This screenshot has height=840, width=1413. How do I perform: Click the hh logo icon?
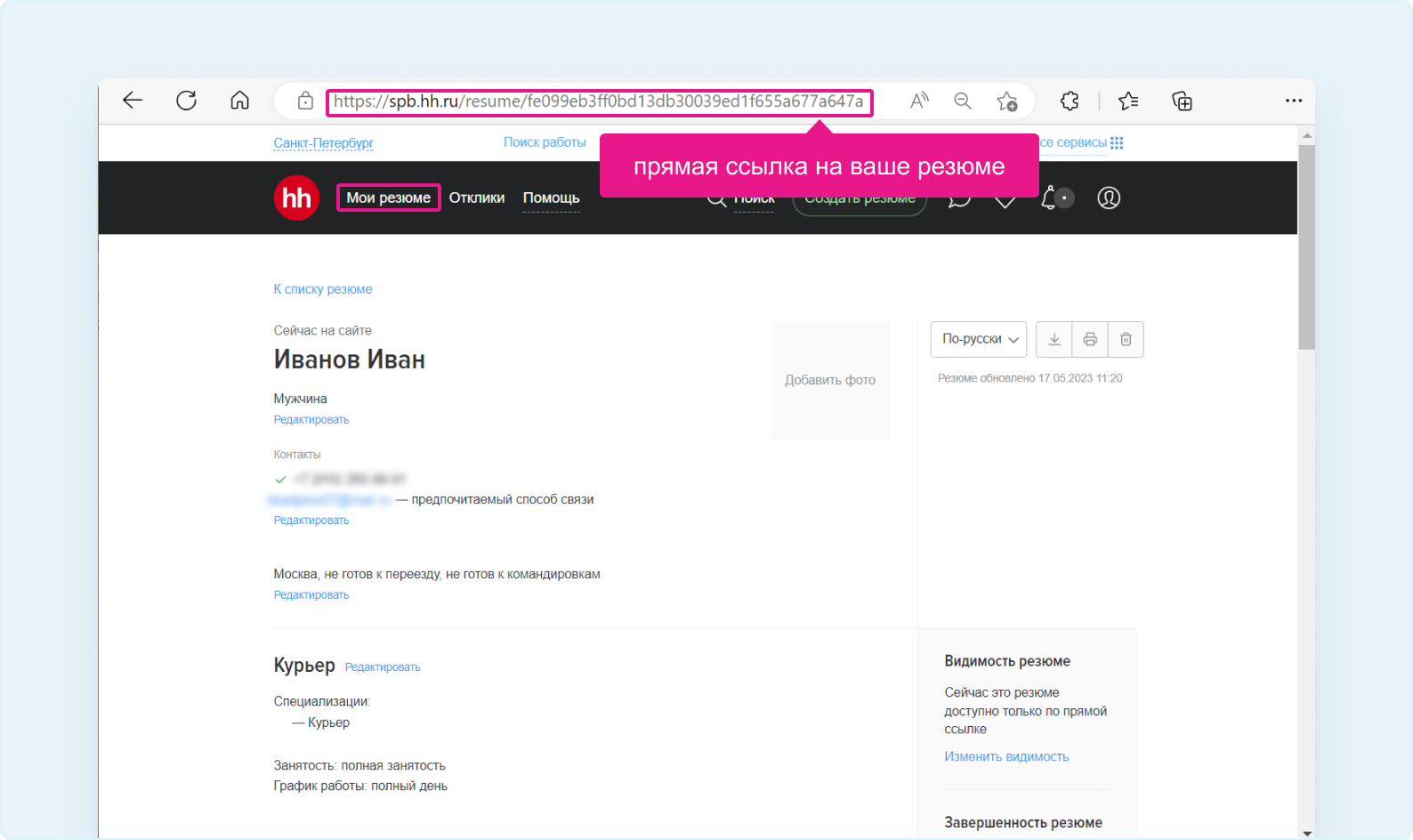[x=296, y=198]
